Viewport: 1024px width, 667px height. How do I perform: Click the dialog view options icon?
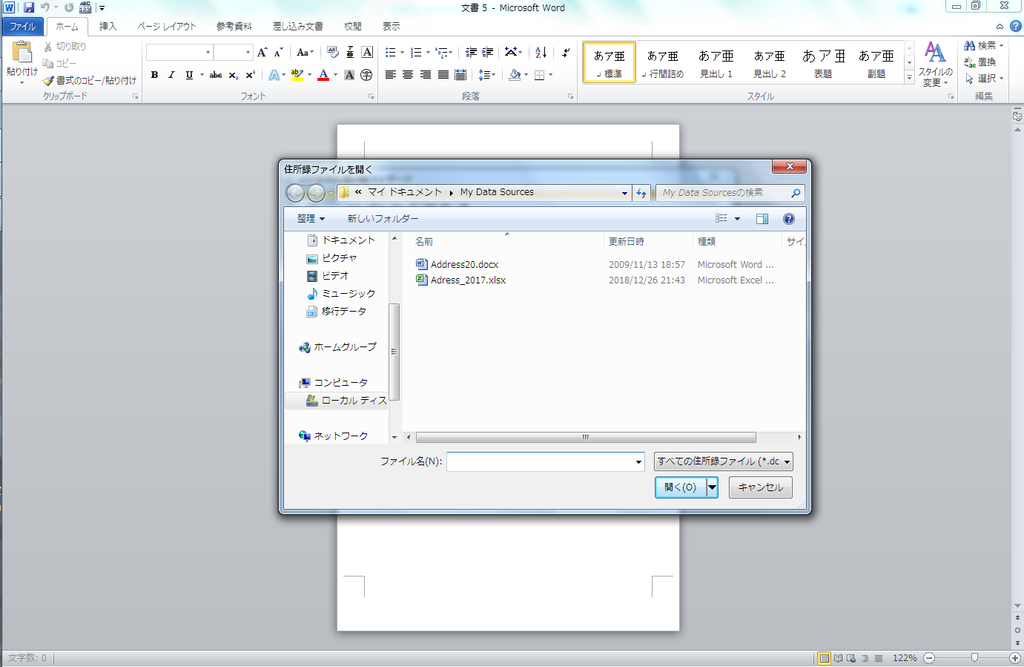(722, 219)
